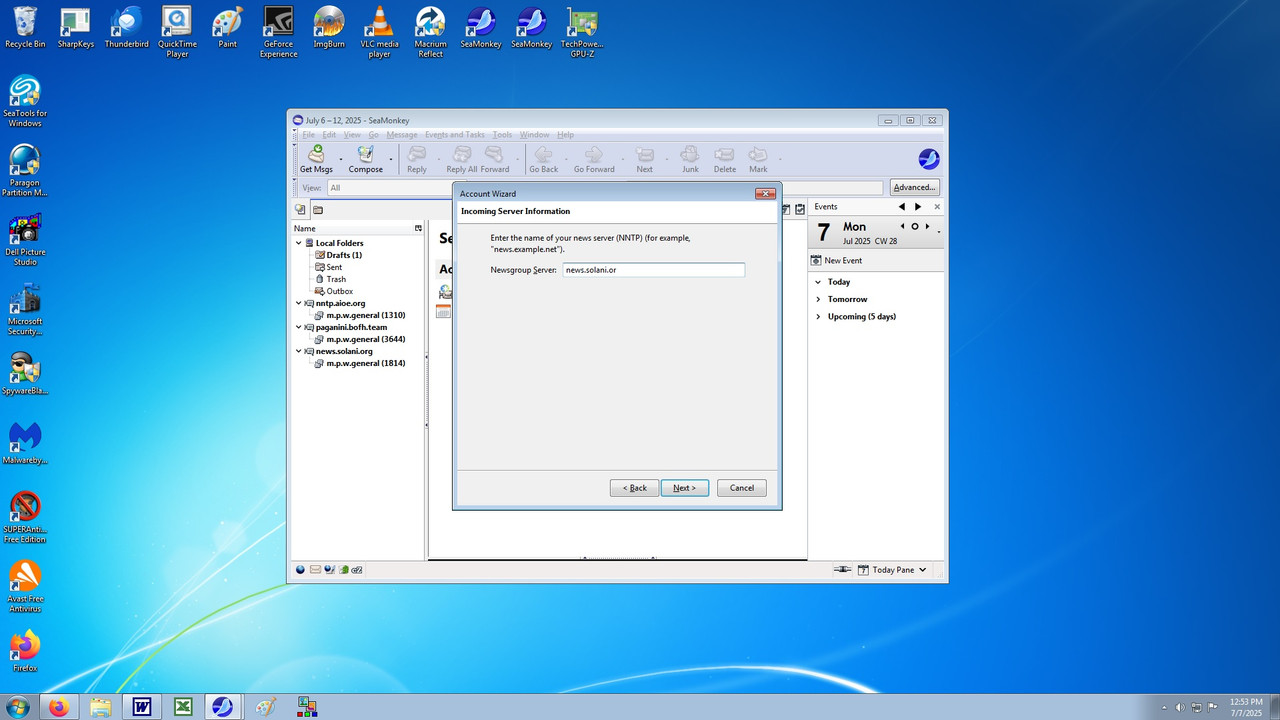Select the Sent folder
This screenshot has width=1280, height=720.
click(x=334, y=267)
